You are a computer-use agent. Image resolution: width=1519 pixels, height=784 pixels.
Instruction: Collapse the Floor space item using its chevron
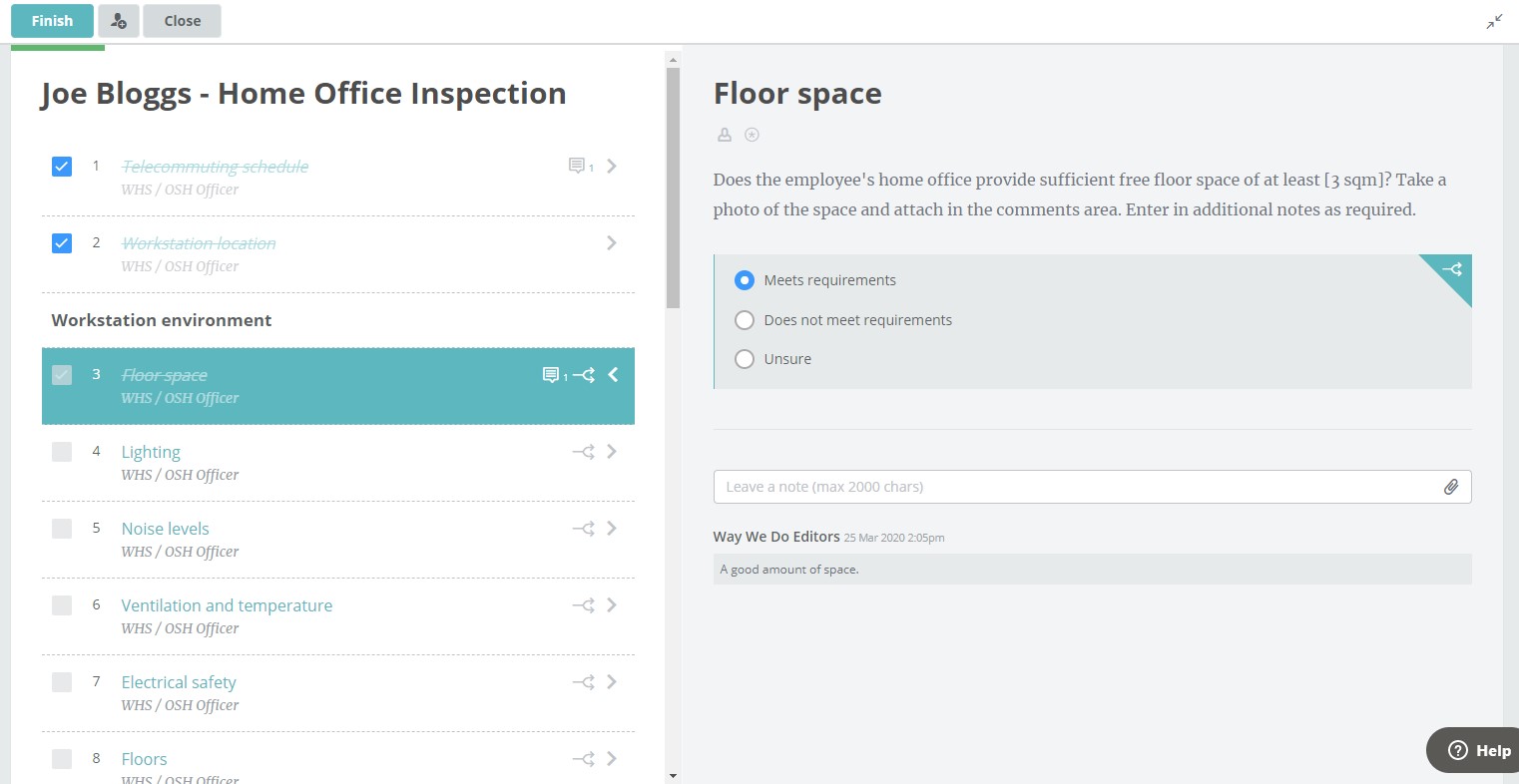tap(613, 374)
